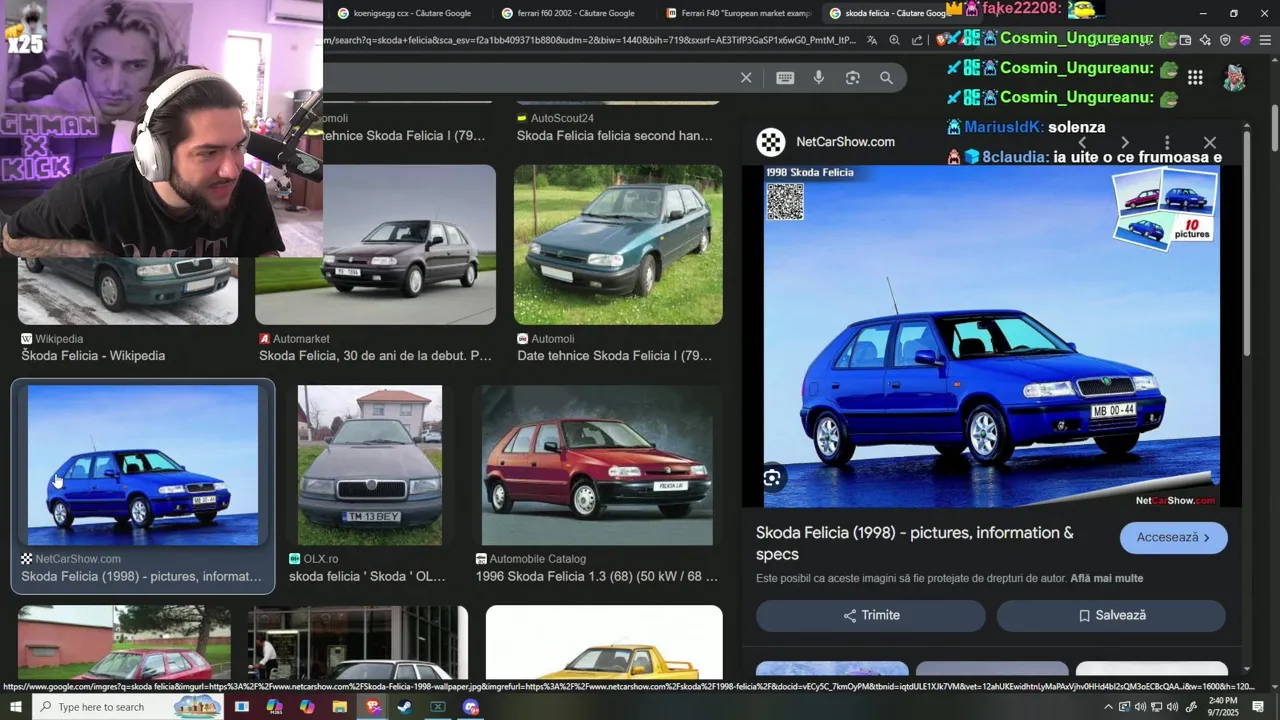Select the OLX.ro grey Skoda thumbnail
This screenshot has height=720, width=1280.
[370, 465]
